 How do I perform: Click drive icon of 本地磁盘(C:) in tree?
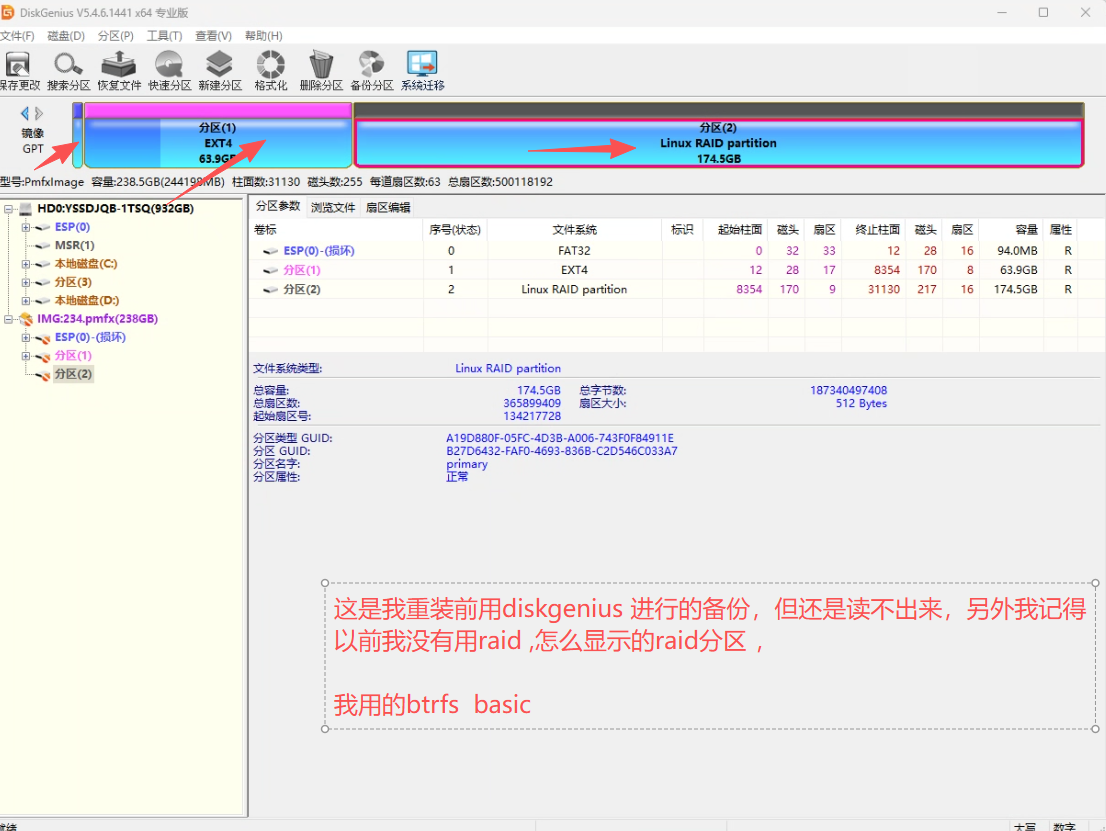click(x=43, y=264)
